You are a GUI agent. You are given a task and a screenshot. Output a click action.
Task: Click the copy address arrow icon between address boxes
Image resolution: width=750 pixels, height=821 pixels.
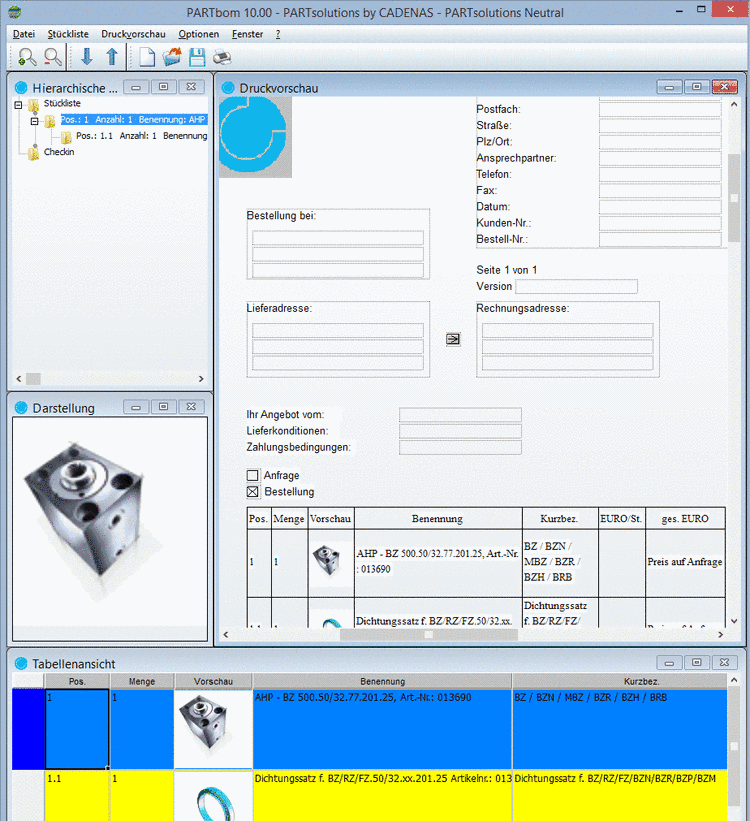pos(453,339)
